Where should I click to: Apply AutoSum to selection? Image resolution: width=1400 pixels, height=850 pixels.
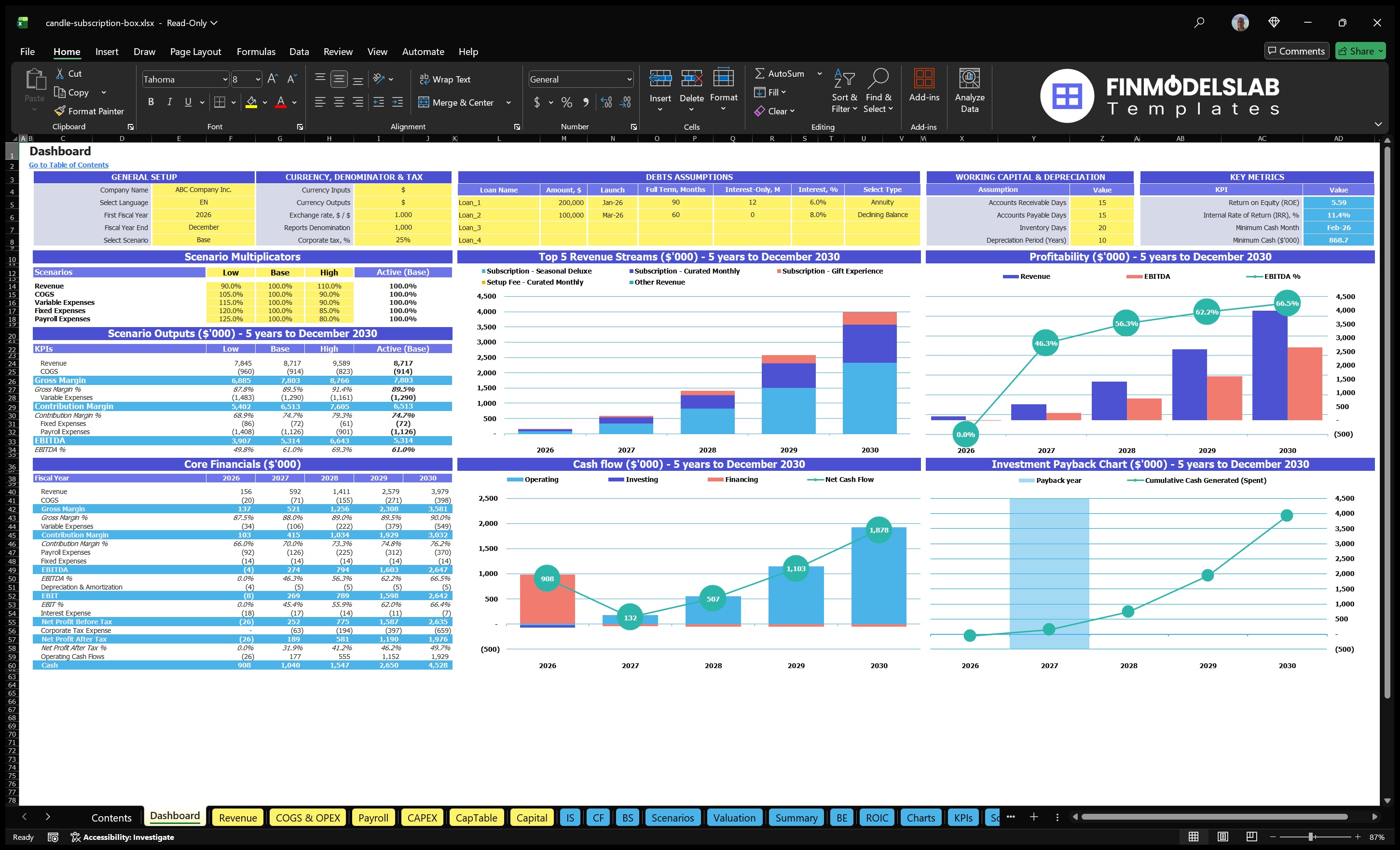click(x=783, y=73)
